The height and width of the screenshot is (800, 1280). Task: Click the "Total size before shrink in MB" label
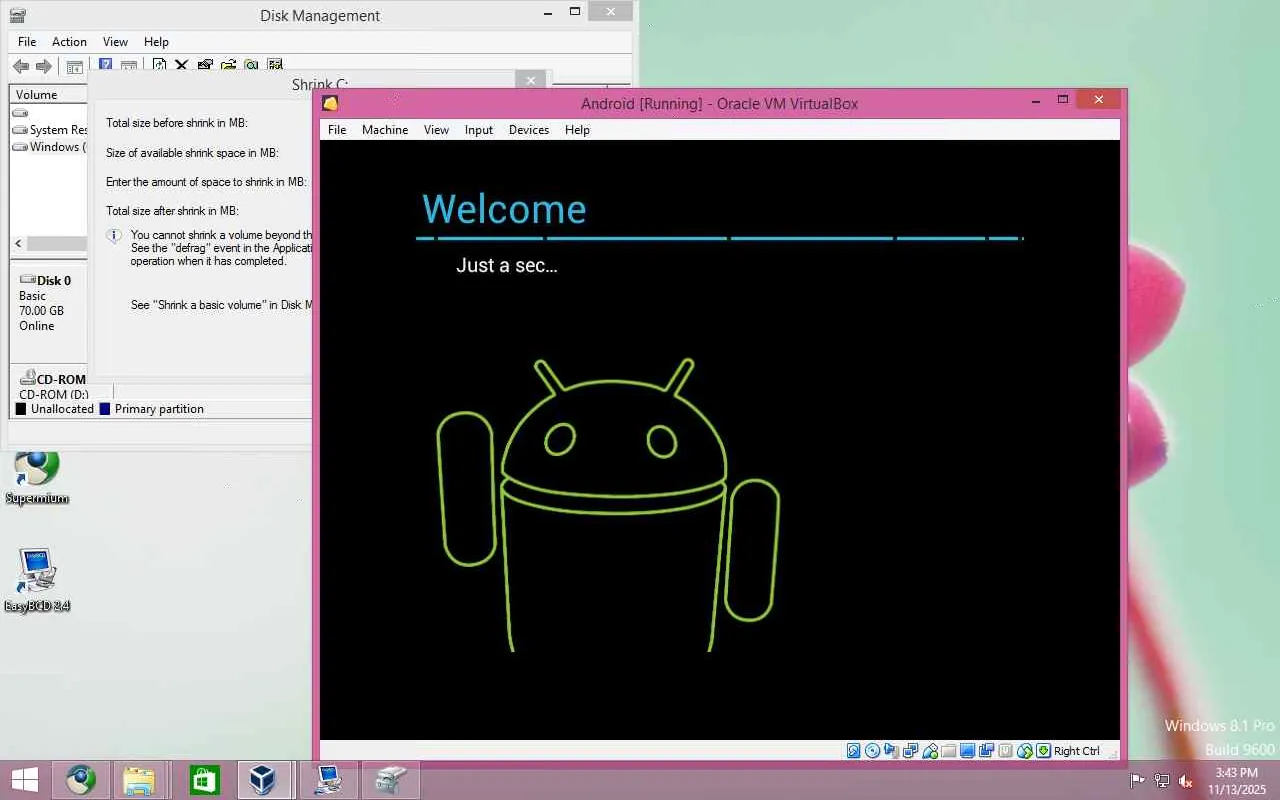177,123
